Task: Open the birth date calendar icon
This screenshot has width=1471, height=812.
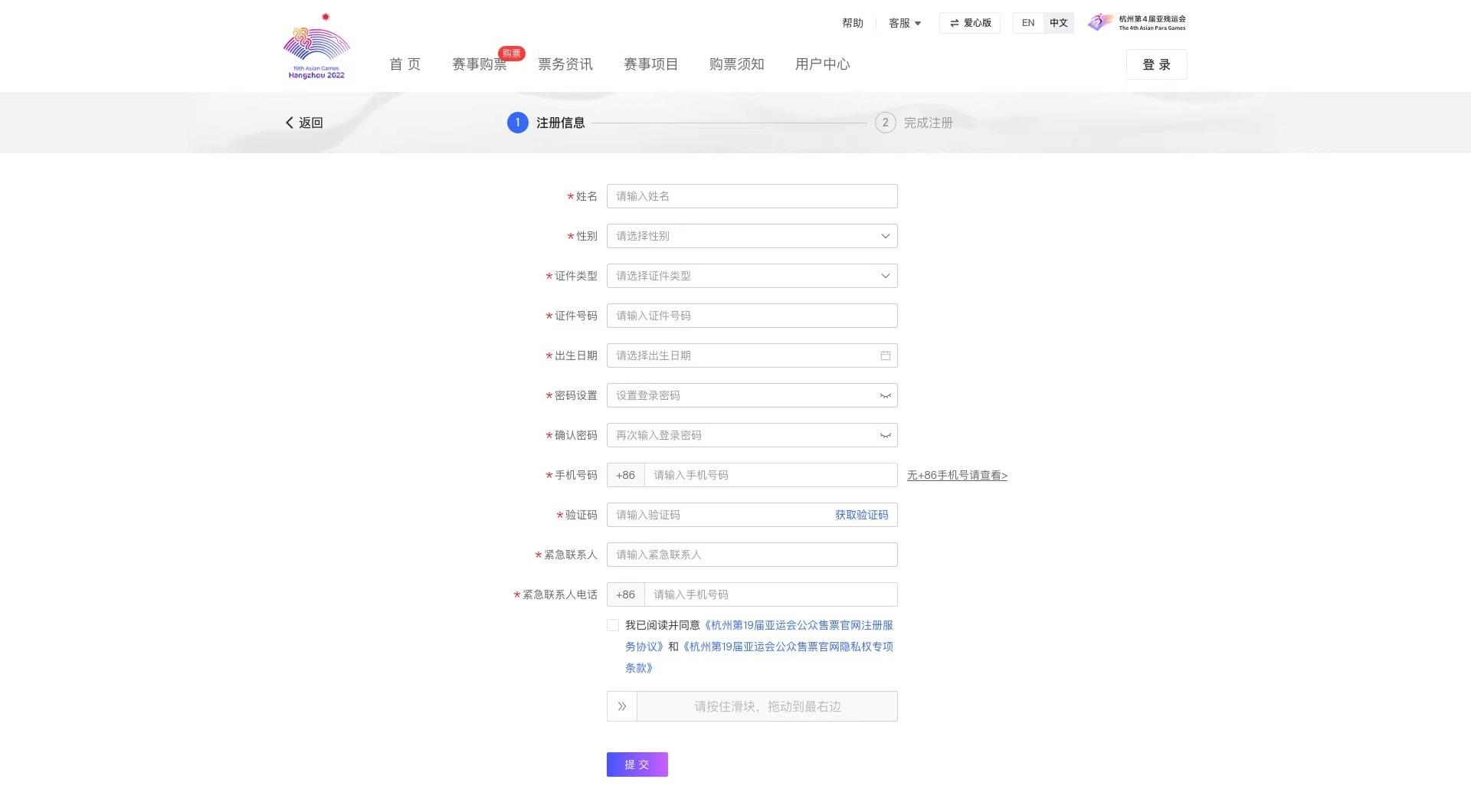Action: 885,355
